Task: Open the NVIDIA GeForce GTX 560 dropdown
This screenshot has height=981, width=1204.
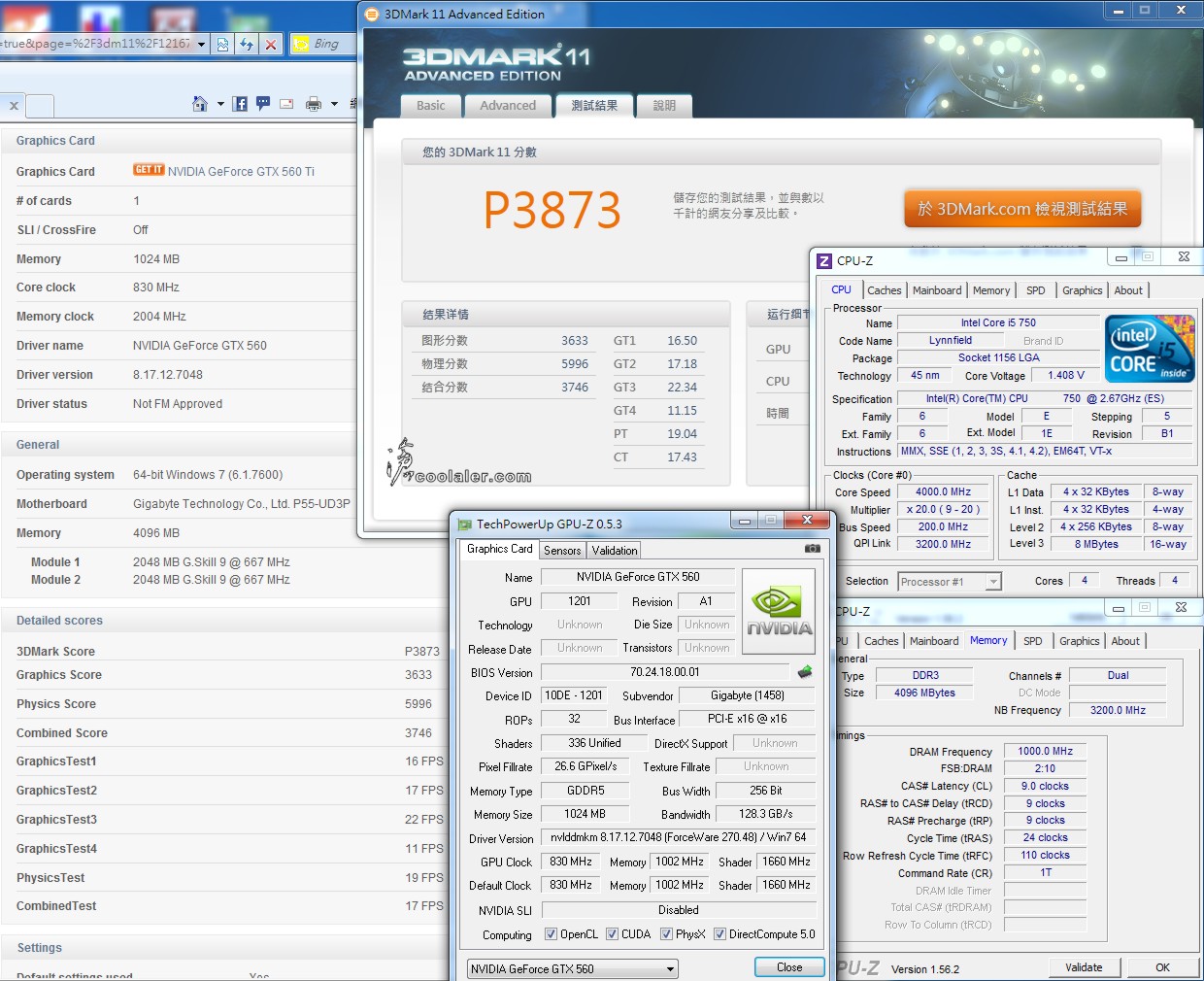Action: click(572, 969)
